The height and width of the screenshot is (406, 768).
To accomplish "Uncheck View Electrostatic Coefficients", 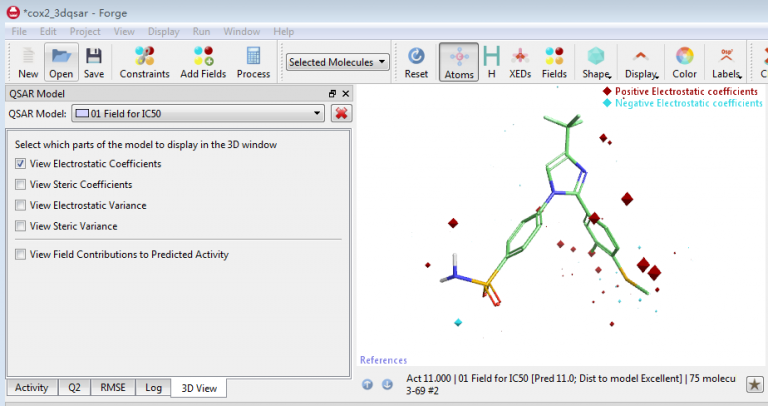I will [21, 164].
